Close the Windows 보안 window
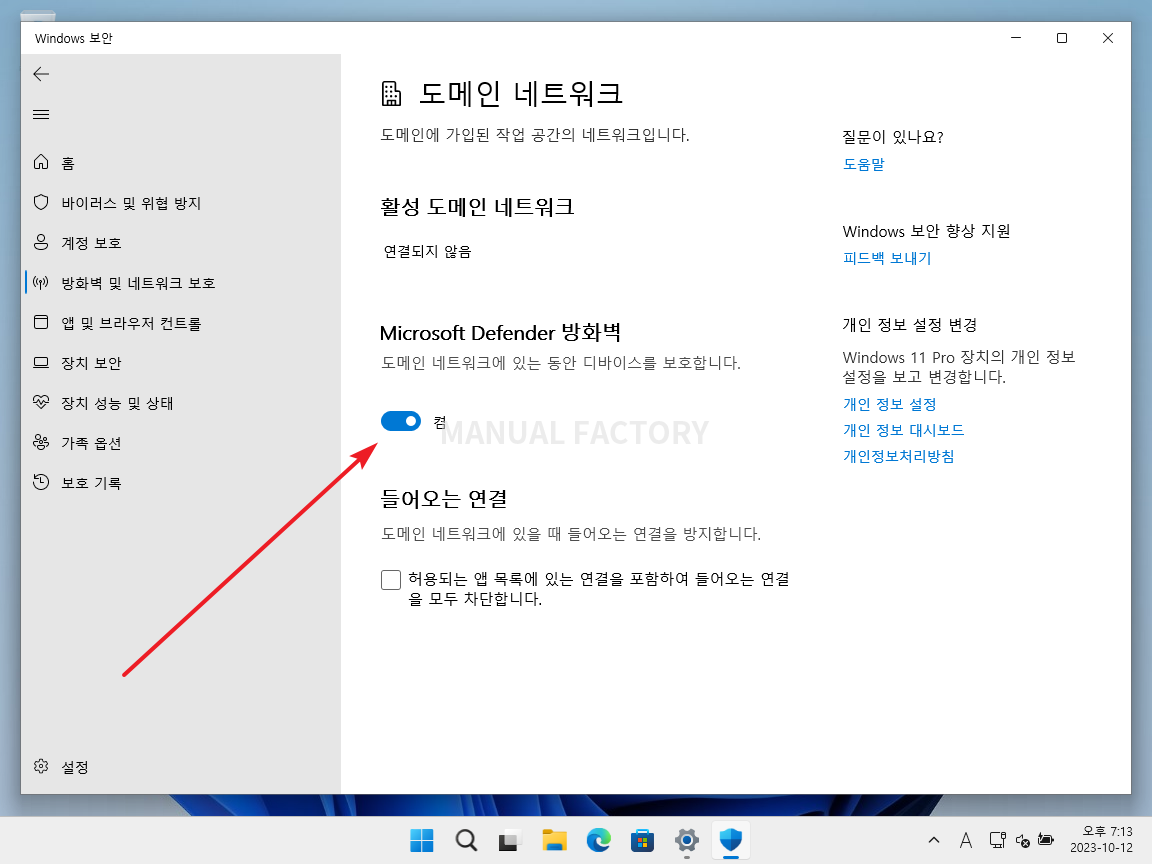1152x864 pixels. 1108,38
